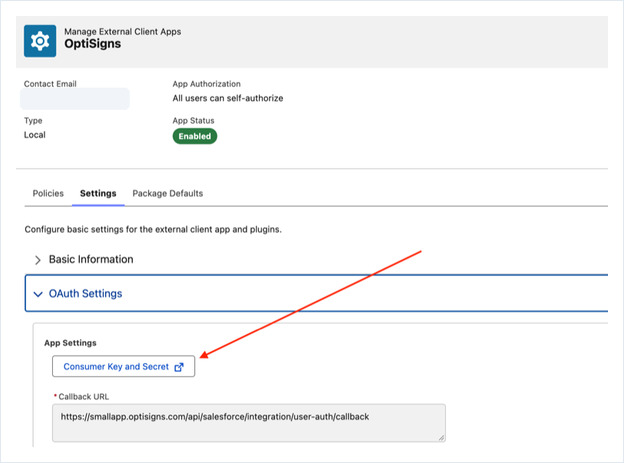Viewport: 624px width, 463px height.
Task: Click 'All users can self-authorize' text
Action: point(228,98)
